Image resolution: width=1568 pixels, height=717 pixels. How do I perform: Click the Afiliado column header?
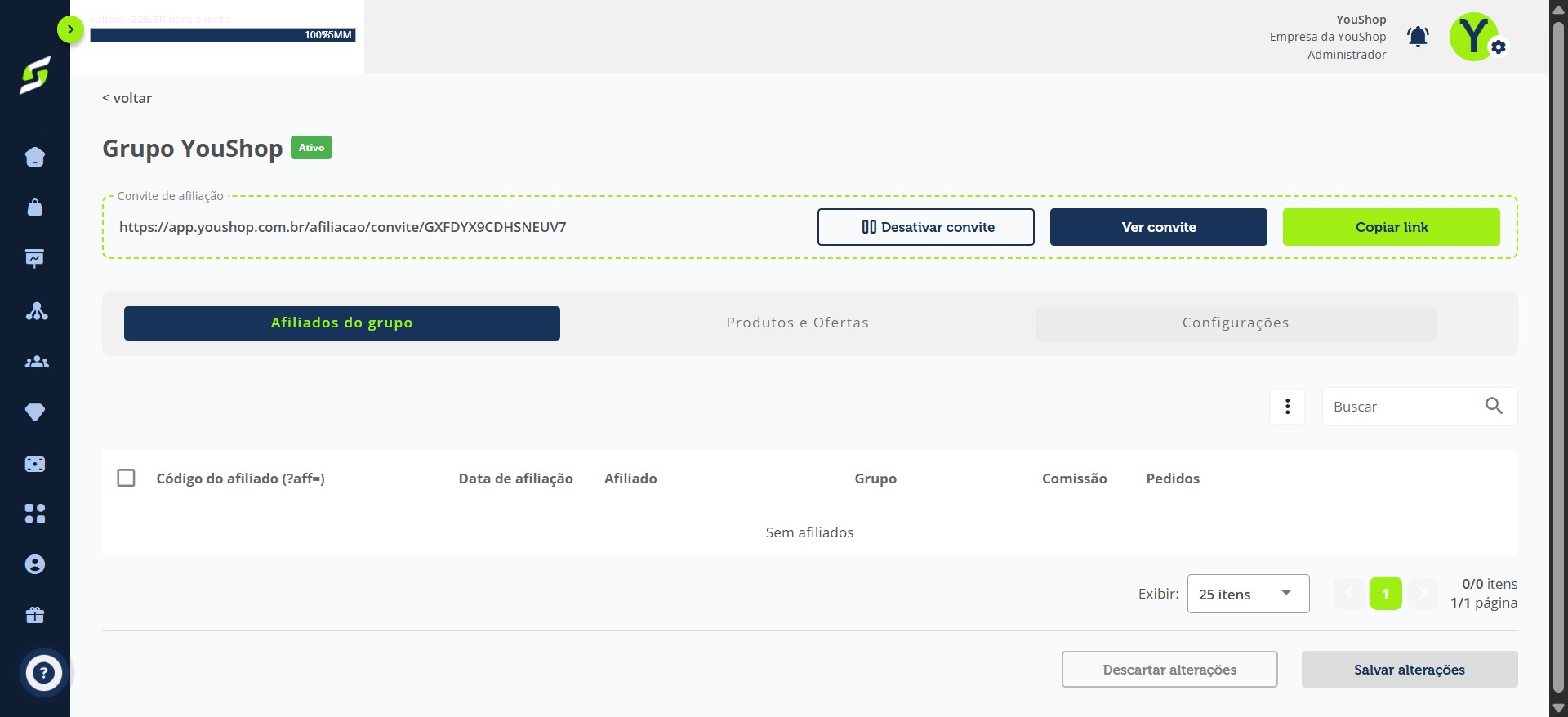pos(630,479)
